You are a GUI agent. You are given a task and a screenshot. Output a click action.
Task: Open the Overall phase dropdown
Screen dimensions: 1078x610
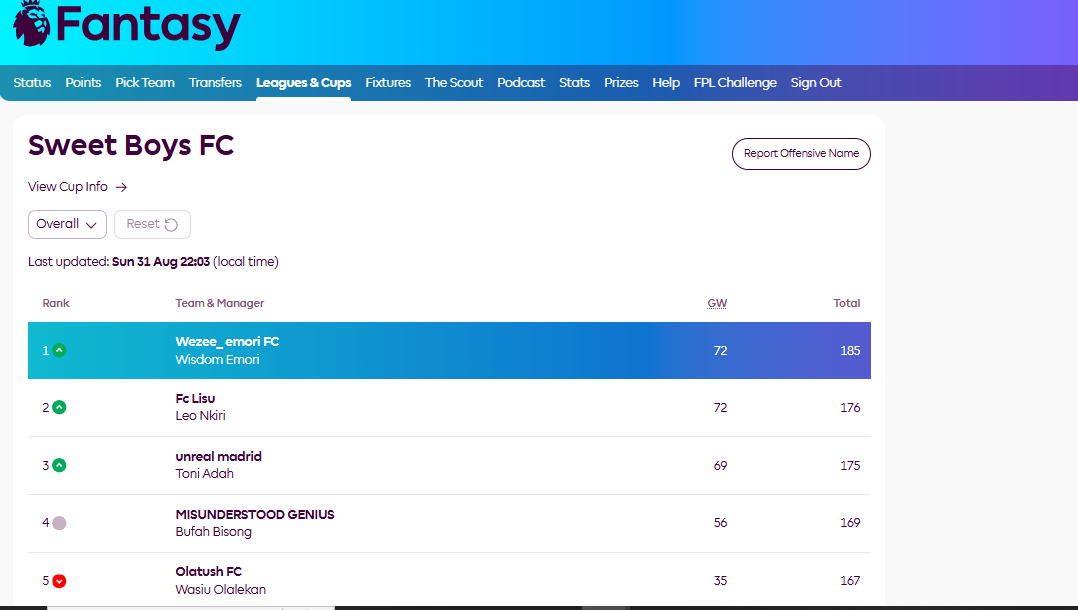point(67,224)
